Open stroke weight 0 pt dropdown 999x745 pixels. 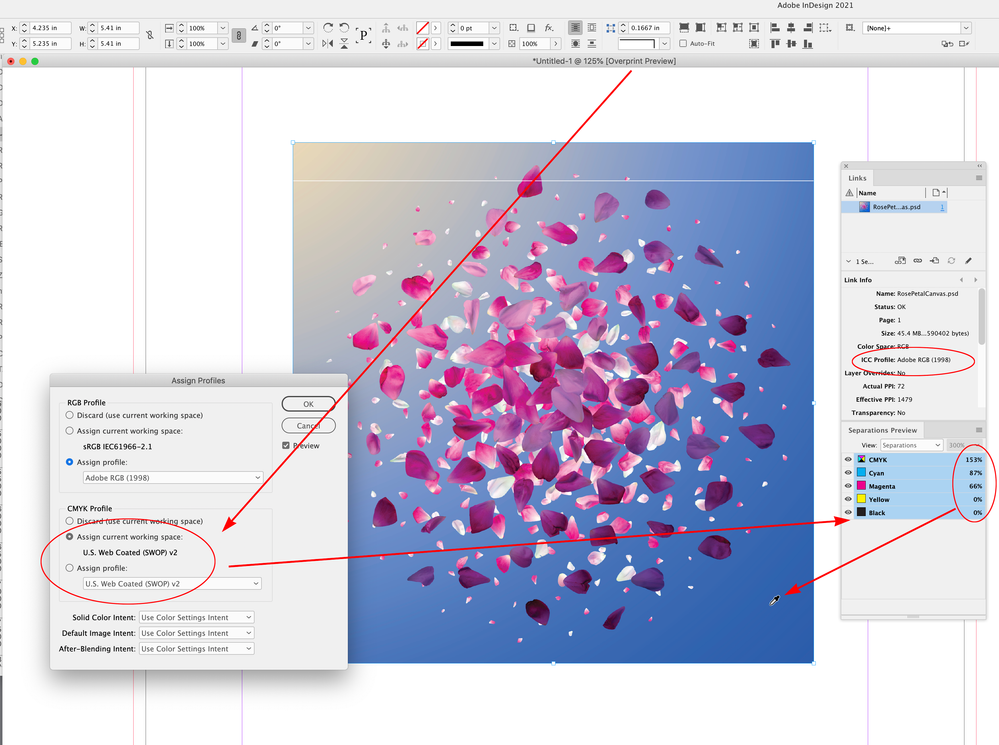point(494,28)
